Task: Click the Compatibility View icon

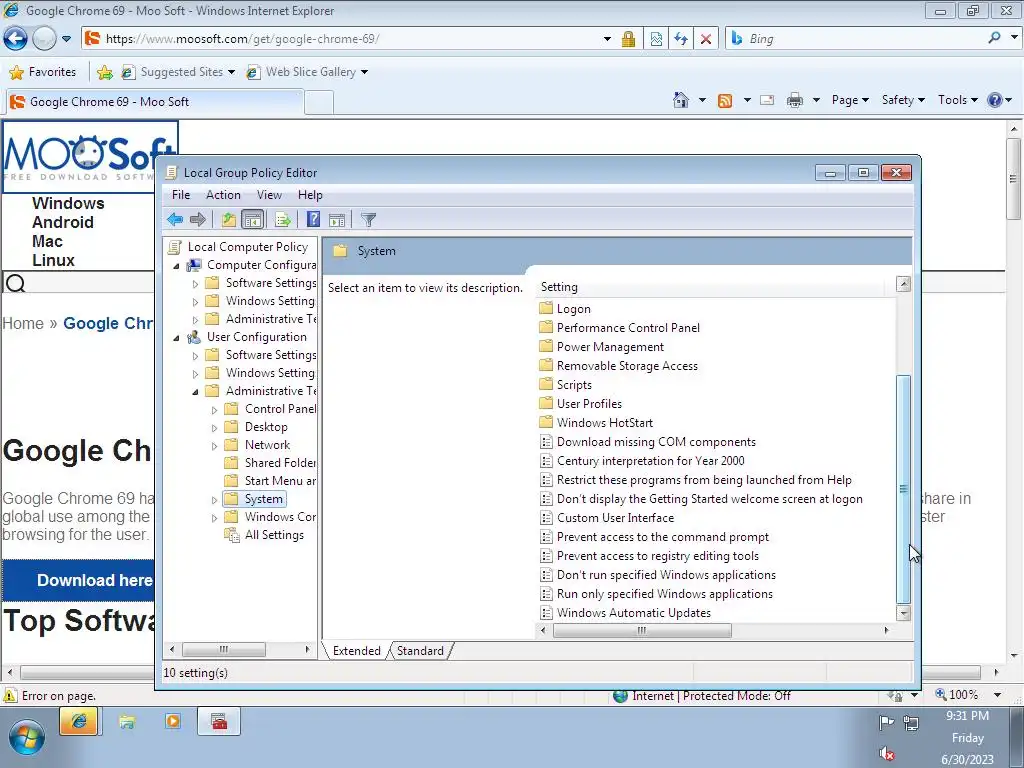Action: click(656, 39)
